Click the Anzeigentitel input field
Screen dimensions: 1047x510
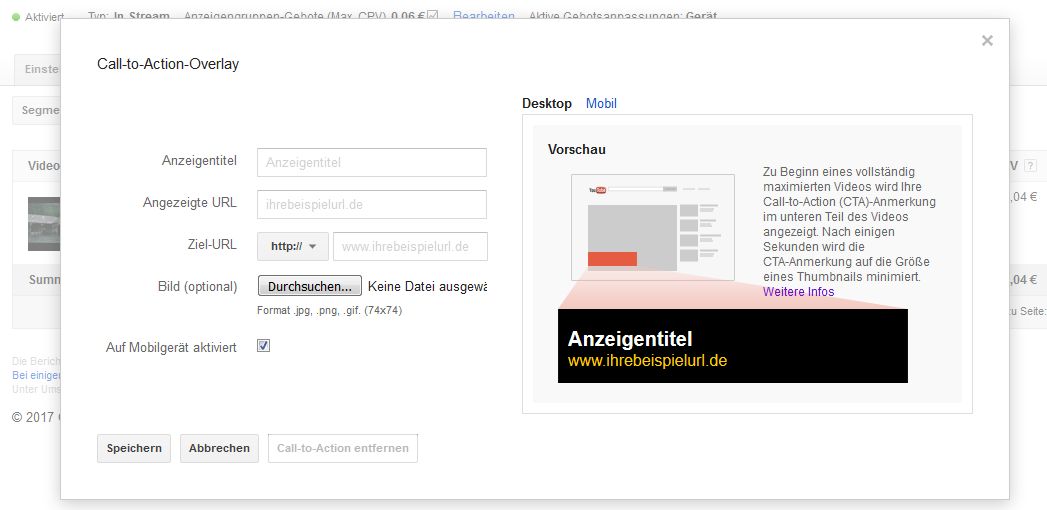pos(372,162)
